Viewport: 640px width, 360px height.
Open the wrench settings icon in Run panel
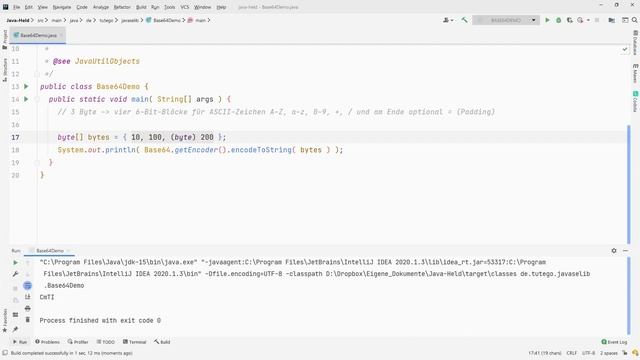click(16, 274)
